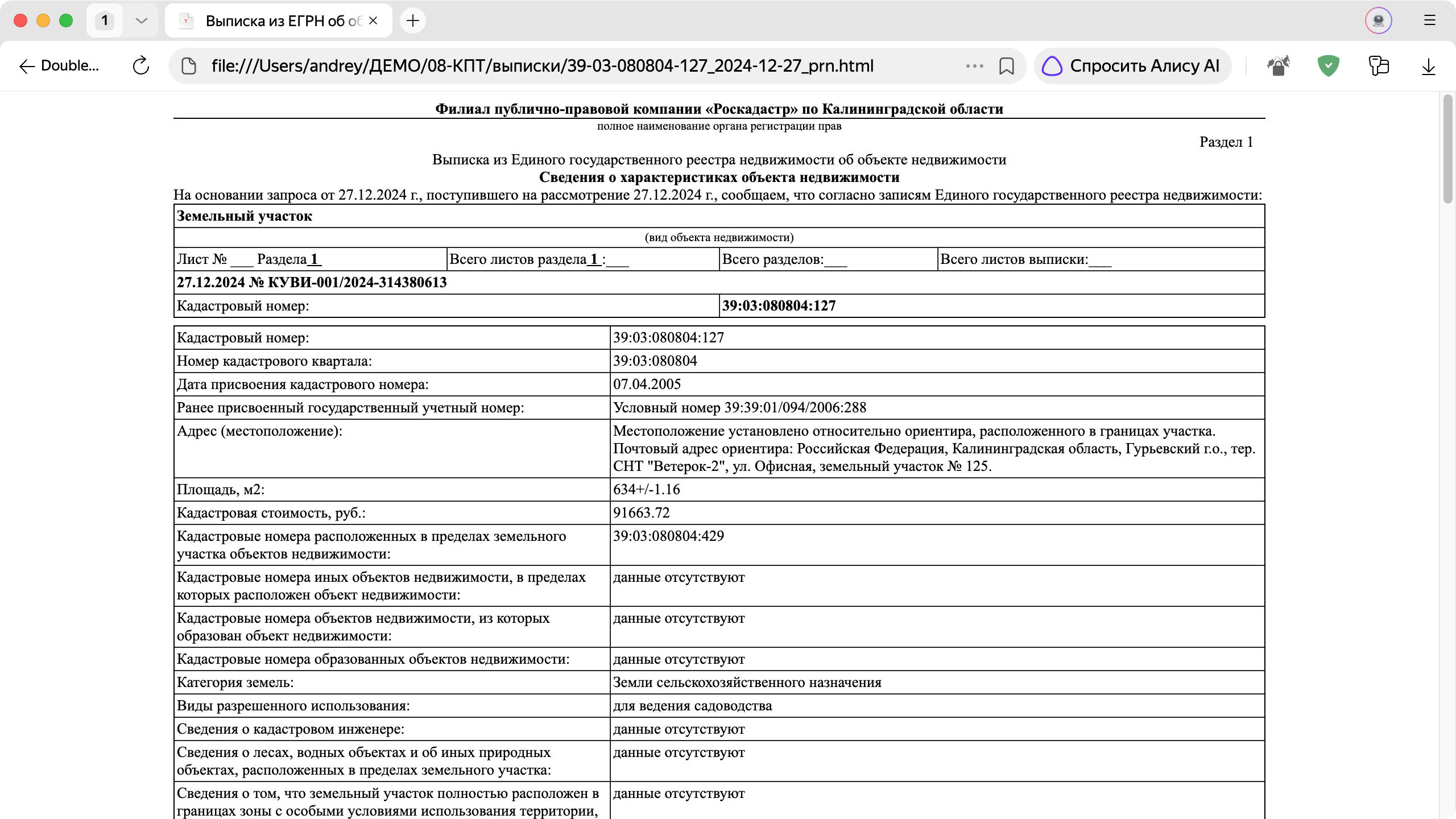Click 'Всего листов выписки:' cell

point(1101,259)
